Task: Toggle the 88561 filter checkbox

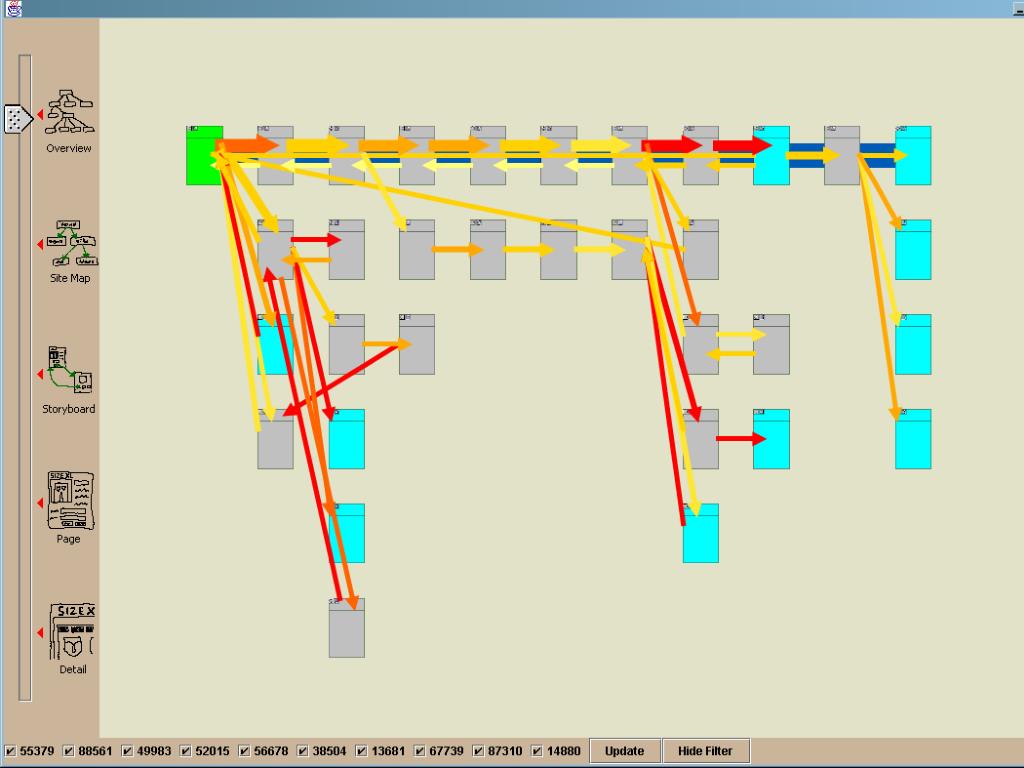Action: 69,751
